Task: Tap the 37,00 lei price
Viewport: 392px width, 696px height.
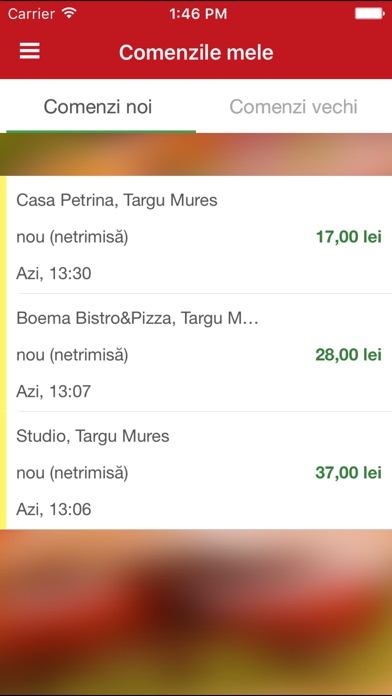Action: [348, 473]
